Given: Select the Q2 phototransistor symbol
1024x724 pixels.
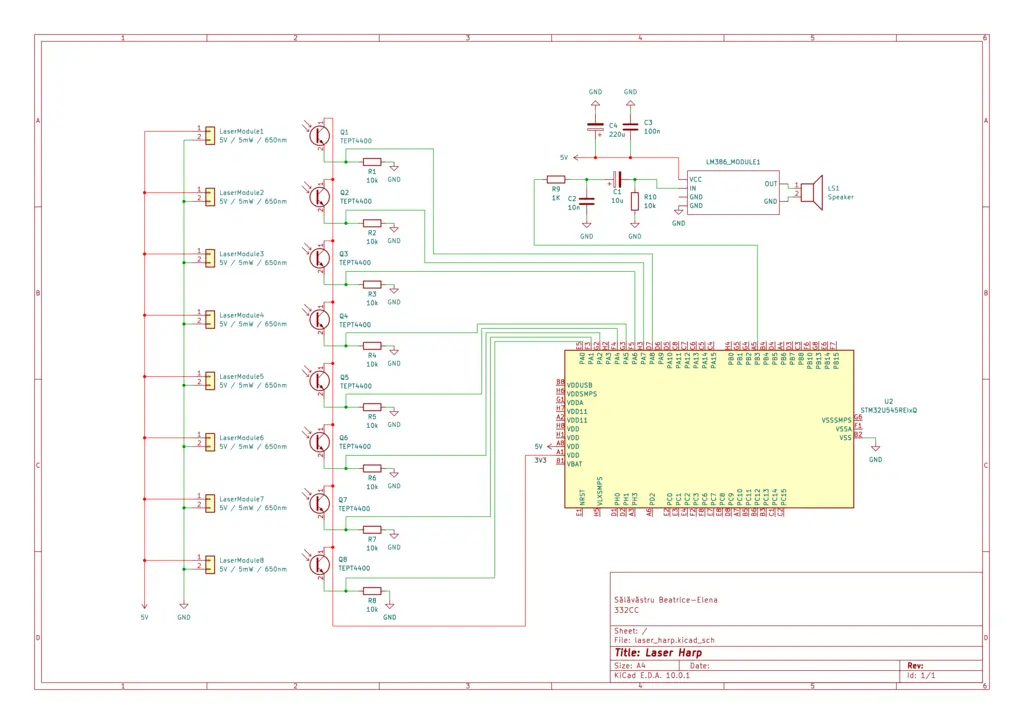Looking at the screenshot, I should point(320,197).
